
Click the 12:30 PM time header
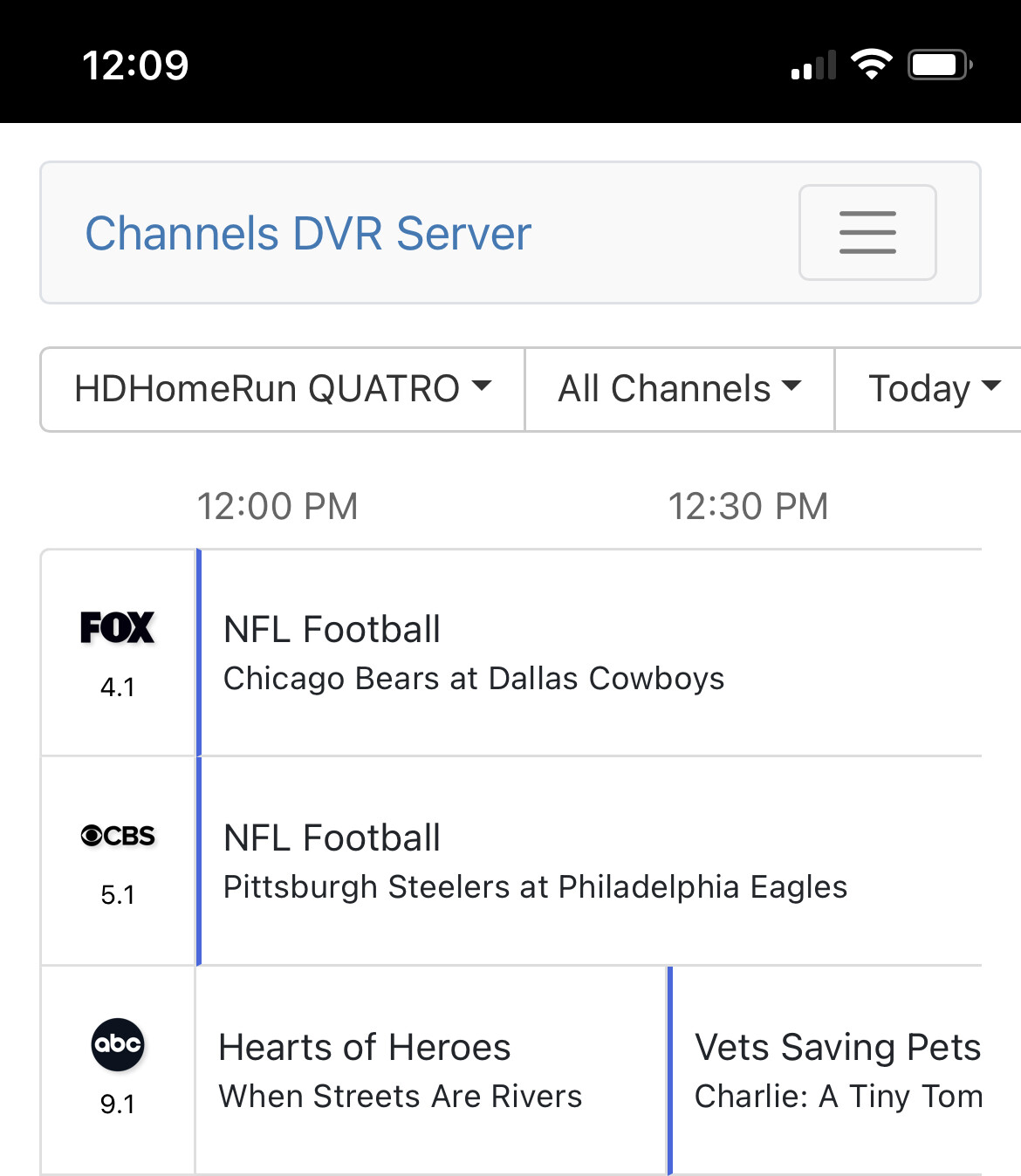click(748, 506)
